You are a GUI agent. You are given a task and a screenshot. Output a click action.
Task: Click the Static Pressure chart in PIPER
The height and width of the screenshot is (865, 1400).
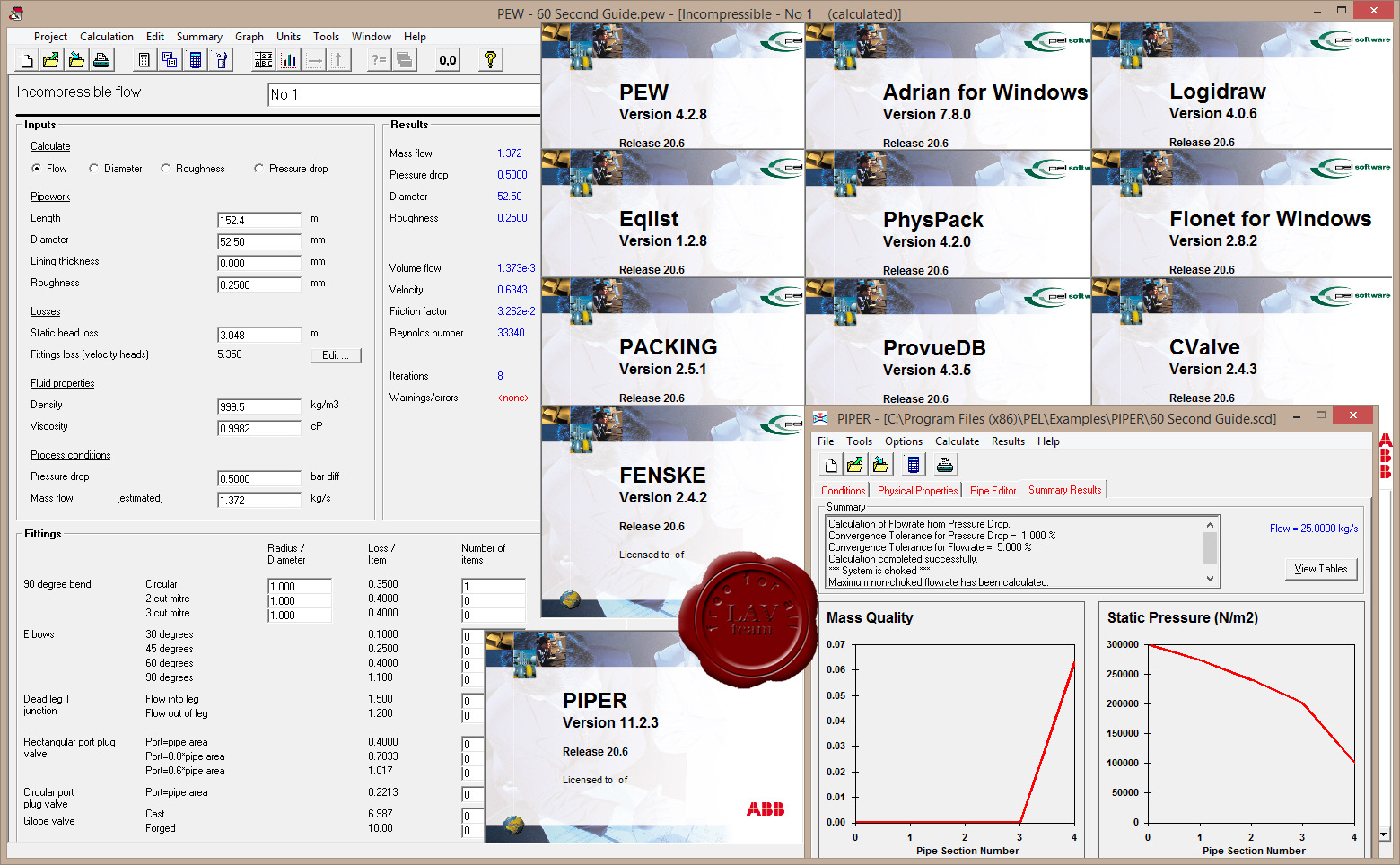(x=1233, y=731)
